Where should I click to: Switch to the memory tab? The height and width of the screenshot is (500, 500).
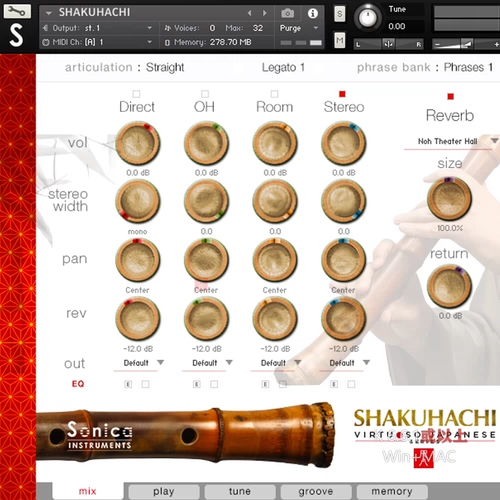(392, 491)
